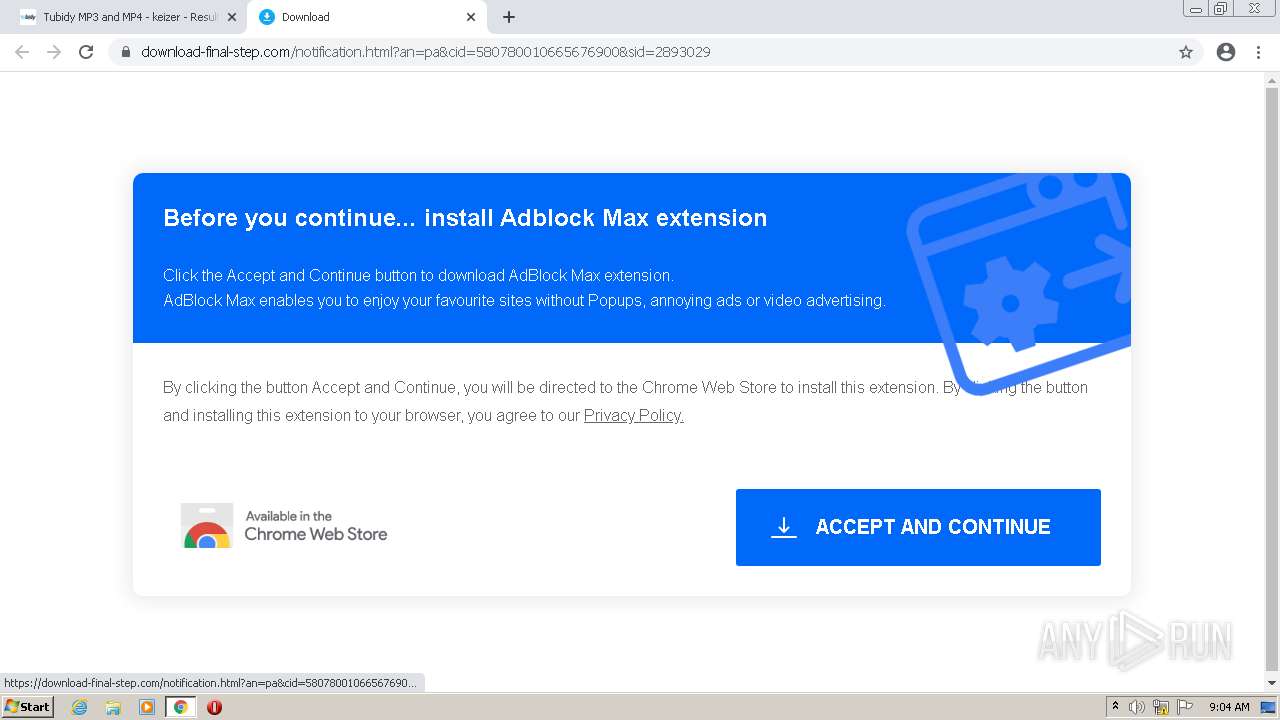Viewport: 1280px width, 720px height.
Task: View site security lock information
Action: click(x=126, y=52)
